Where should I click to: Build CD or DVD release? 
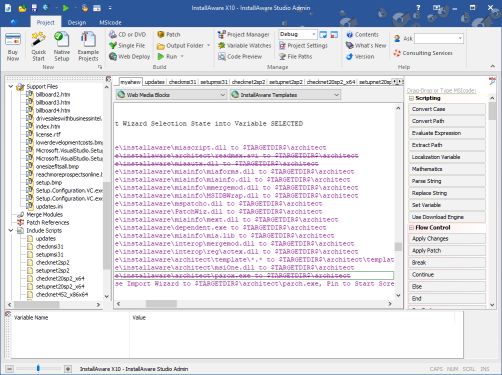point(128,34)
